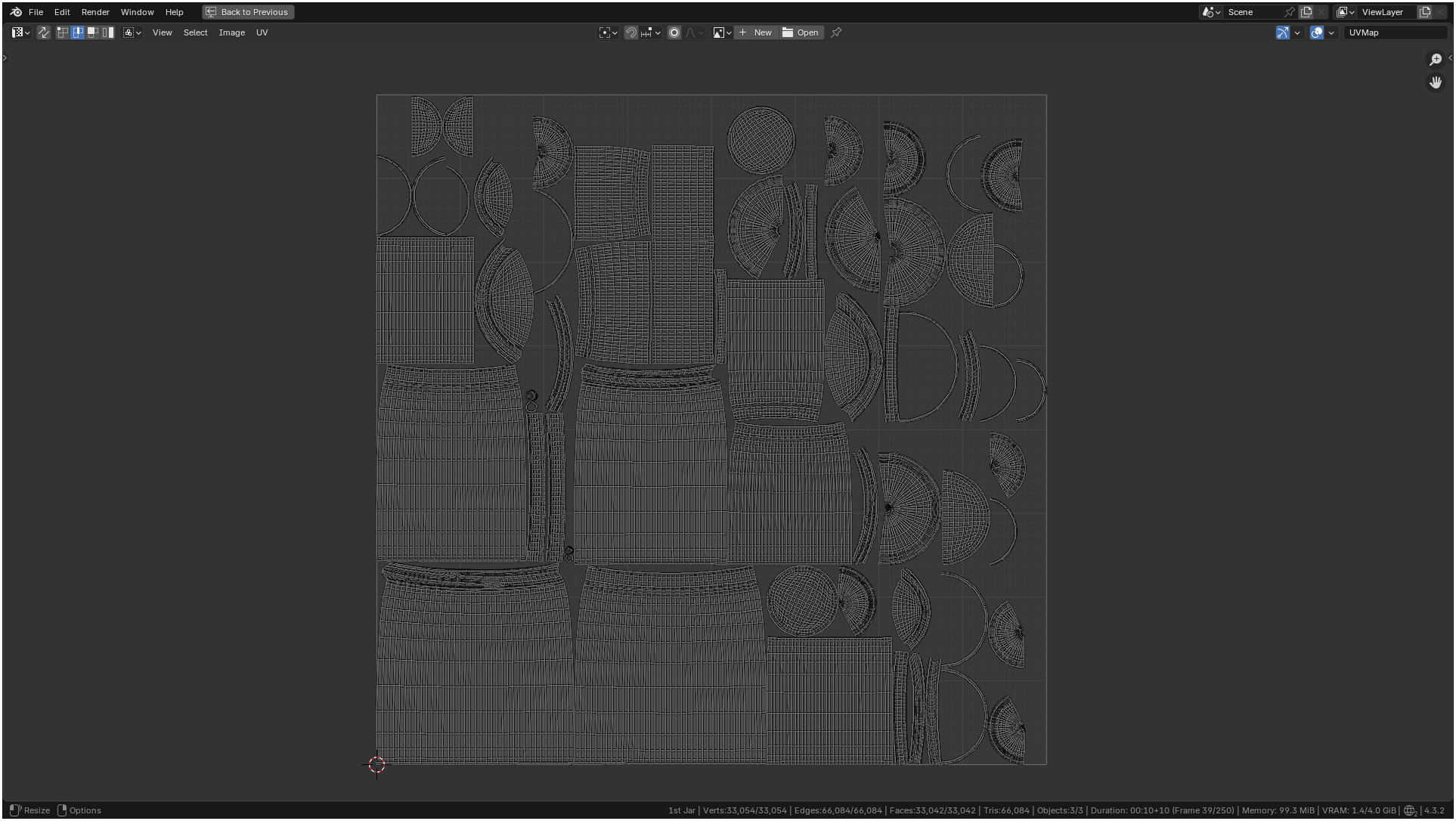Click the Open image folder button
This screenshot has width=1456, height=821.
801,33
